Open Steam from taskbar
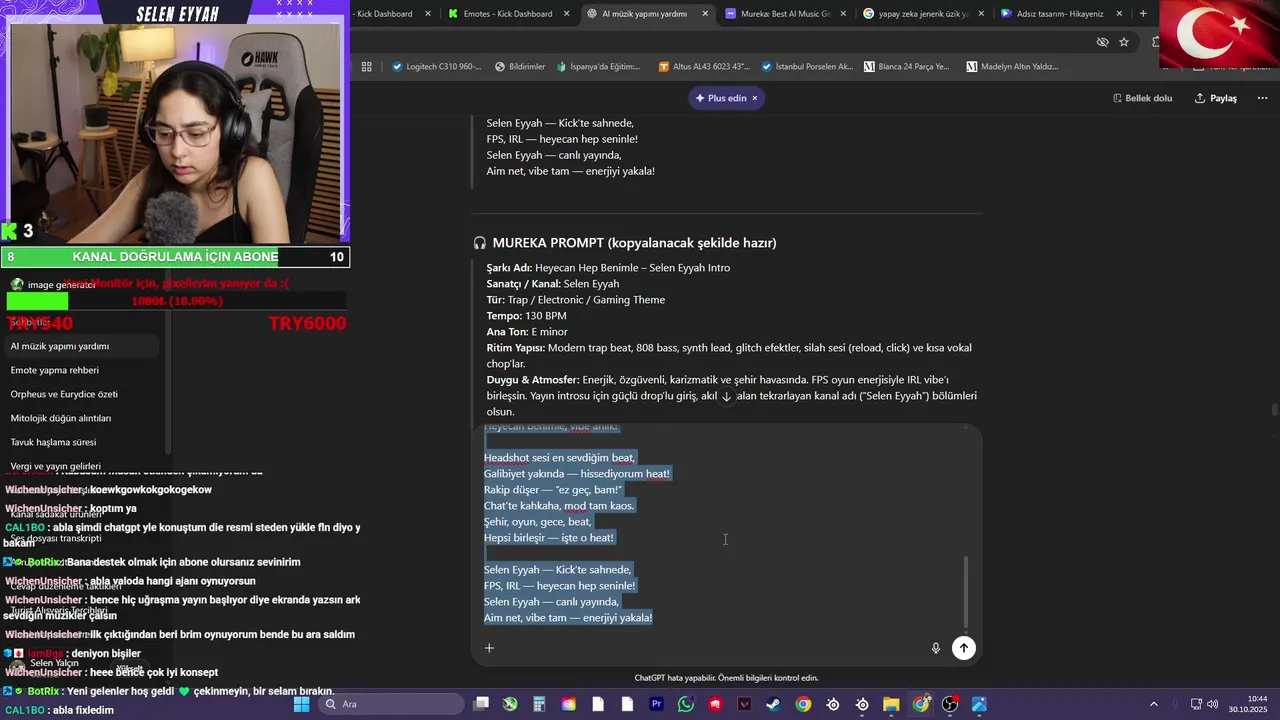This screenshot has height=720, width=1280. point(774,704)
